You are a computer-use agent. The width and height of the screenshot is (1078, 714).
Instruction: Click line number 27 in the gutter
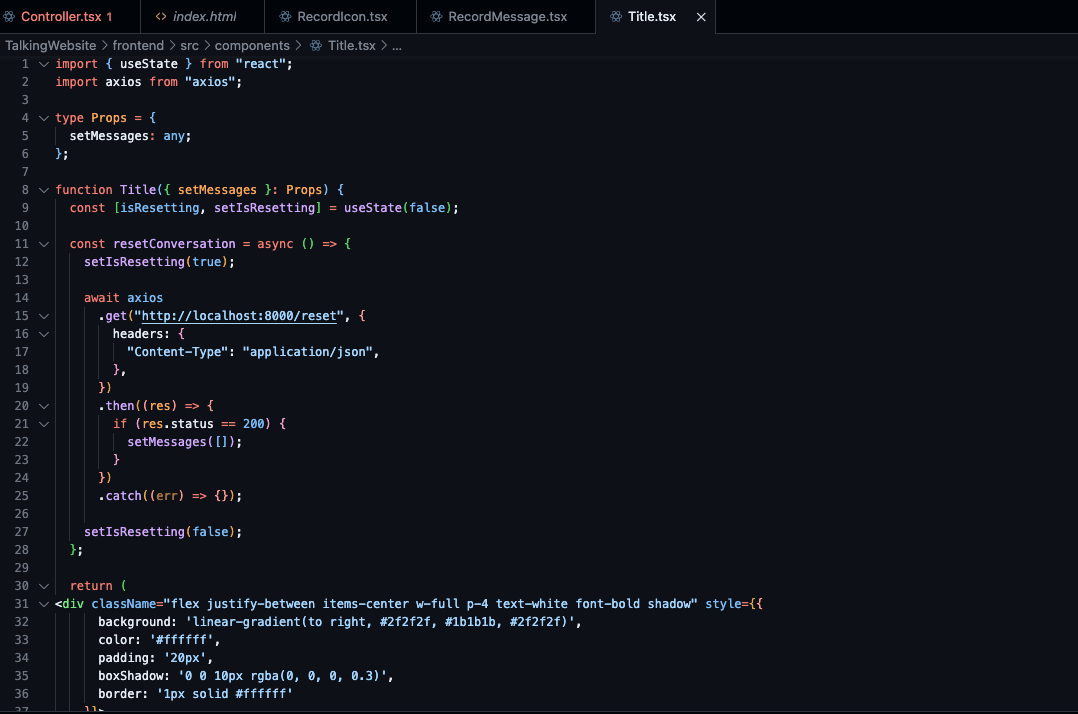coord(22,532)
